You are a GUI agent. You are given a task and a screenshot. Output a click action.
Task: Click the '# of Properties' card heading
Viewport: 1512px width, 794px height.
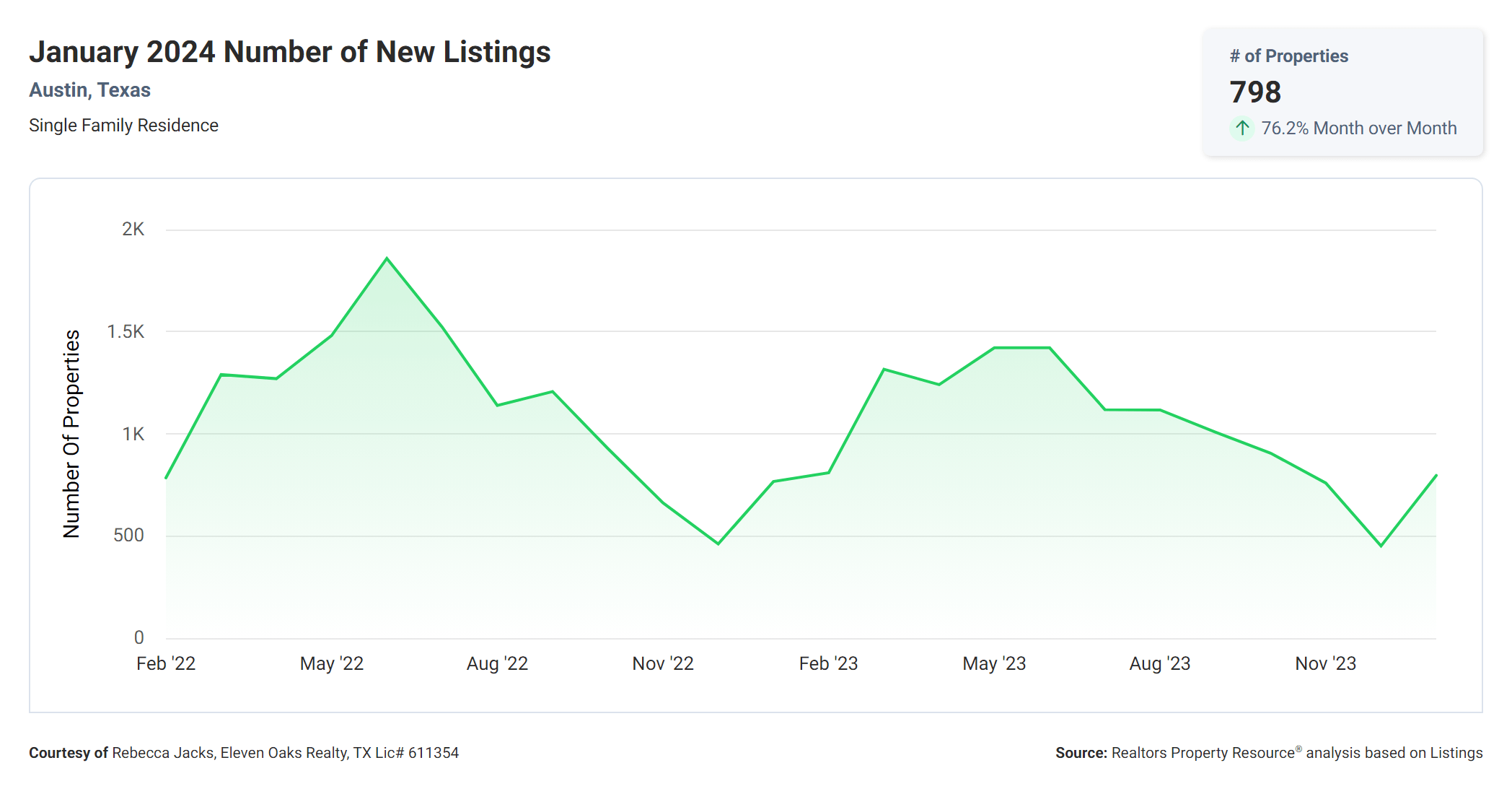(1288, 56)
